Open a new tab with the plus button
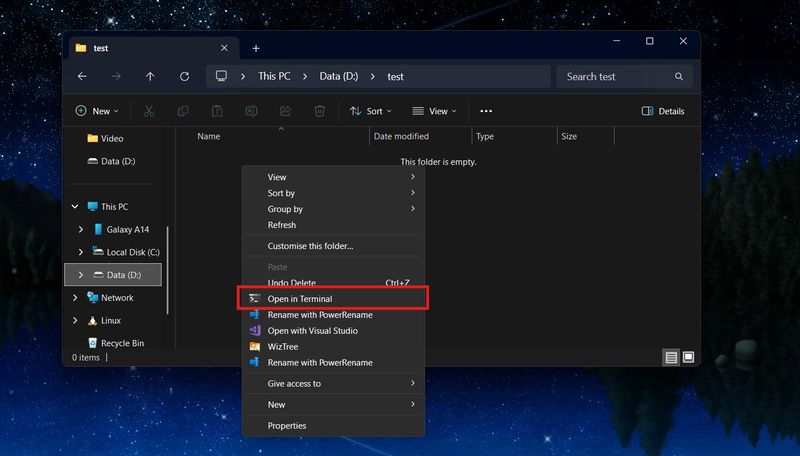The width and height of the screenshot is (800, 456). 256,48
